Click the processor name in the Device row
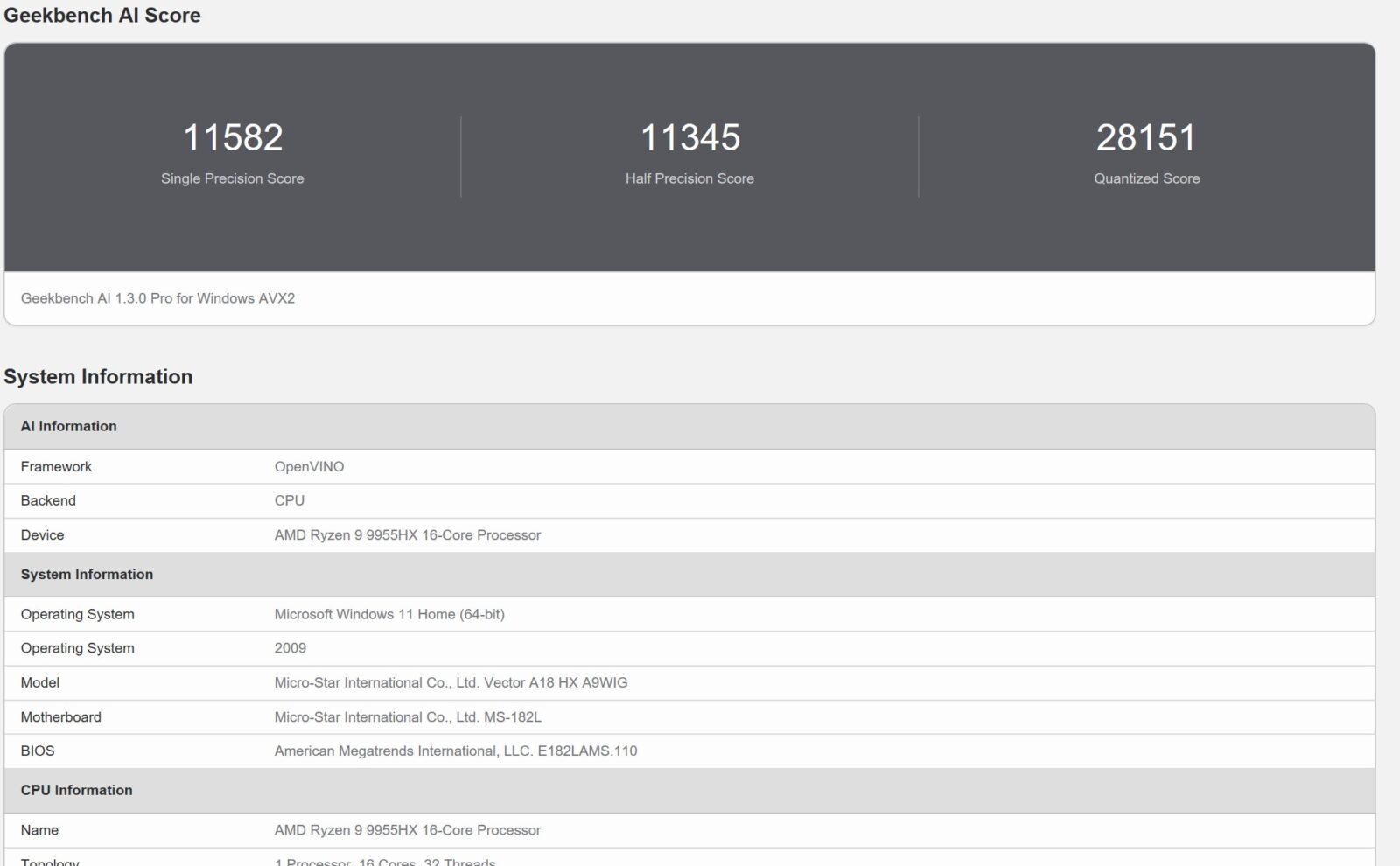The height and width of the screenshot is (866, 1400). [x=408, y=535]
